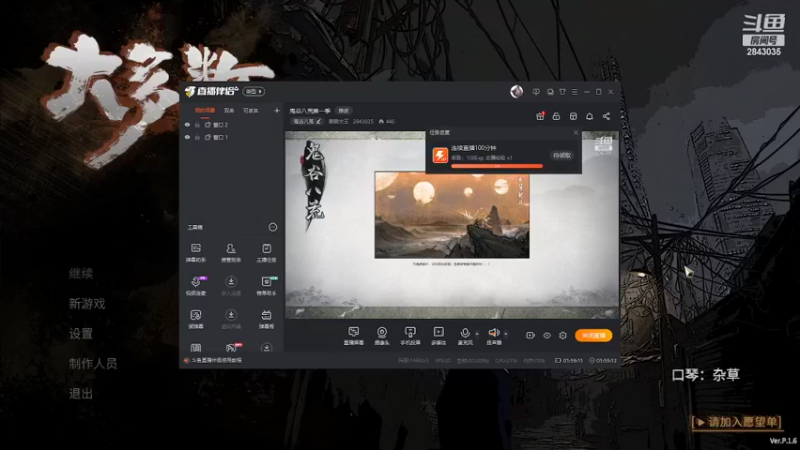Open the skin shirt icon in title bar
Screen dimensions: 800x450
[x=562, y=92]
